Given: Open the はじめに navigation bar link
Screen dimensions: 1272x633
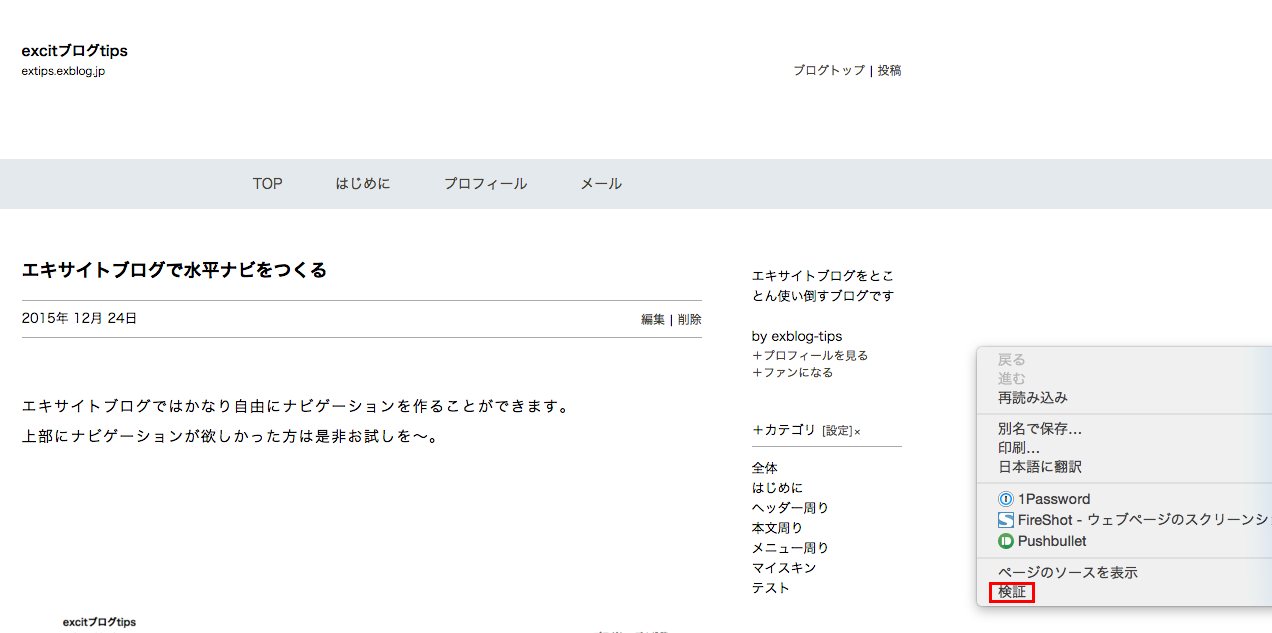Looking at the screenshot, I should [x=363, y=184].
